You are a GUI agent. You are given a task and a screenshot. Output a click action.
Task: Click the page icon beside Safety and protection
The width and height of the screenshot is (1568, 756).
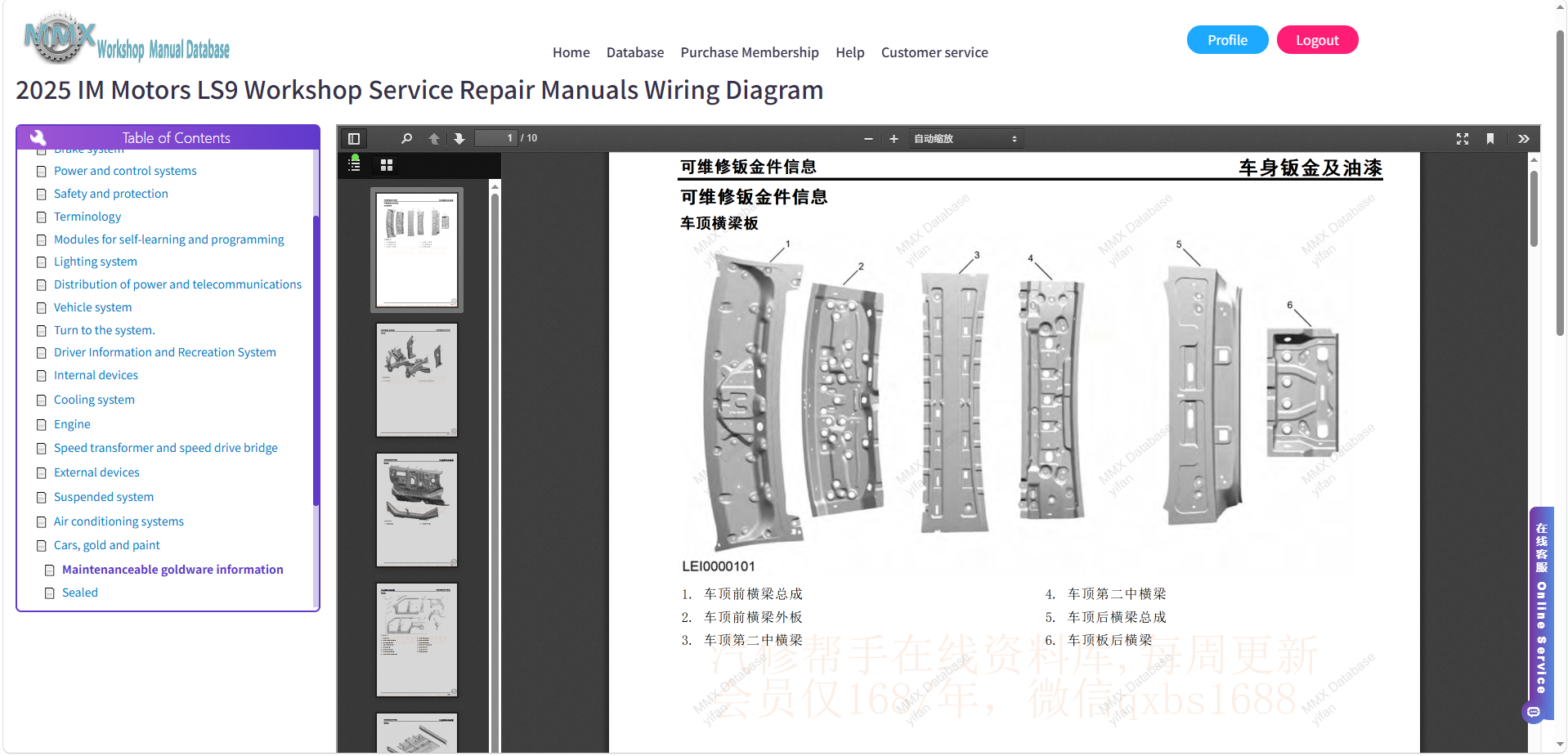click(x=42, y=195)
